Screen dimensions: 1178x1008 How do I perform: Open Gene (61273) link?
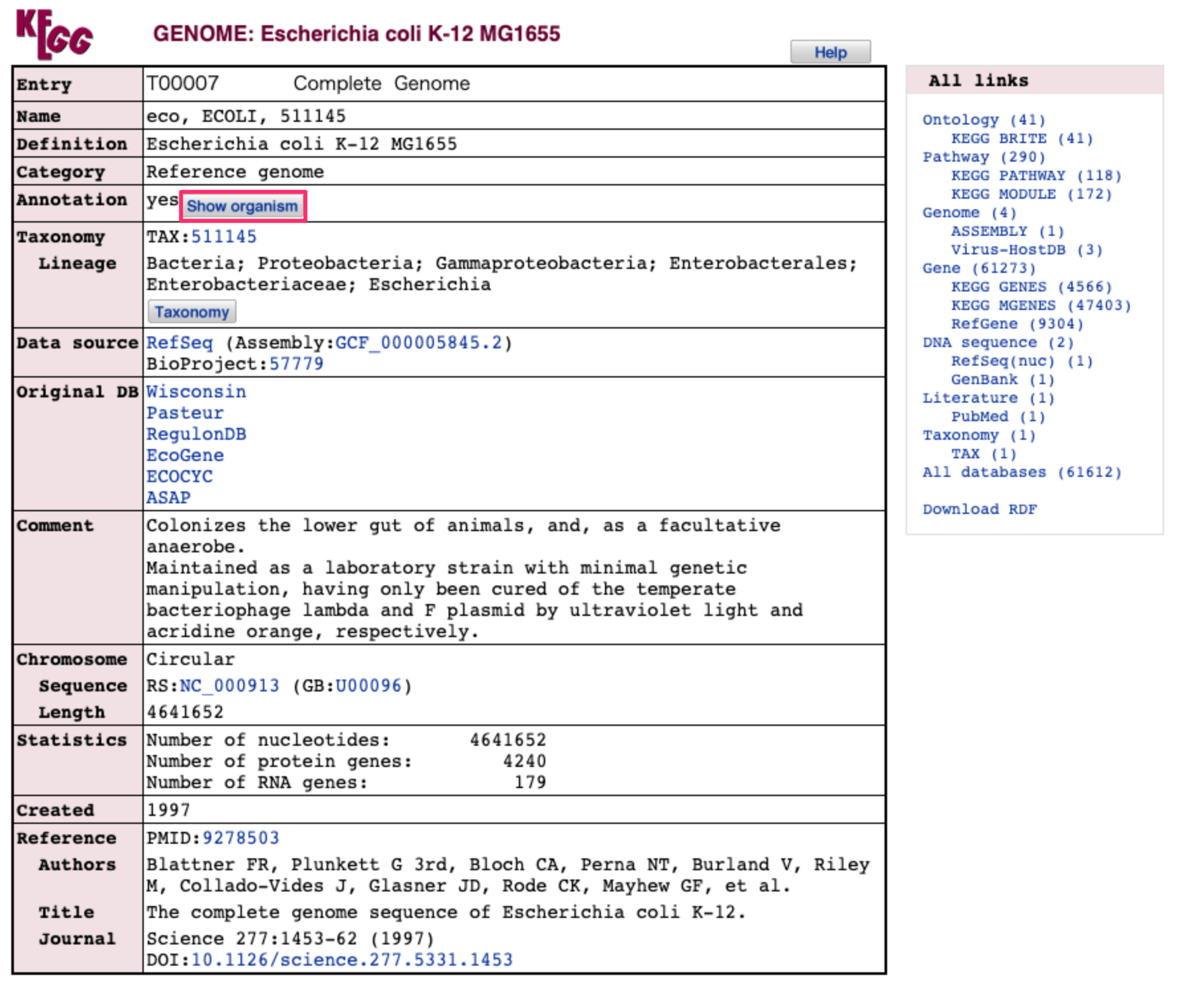click(x=979, y=268)
